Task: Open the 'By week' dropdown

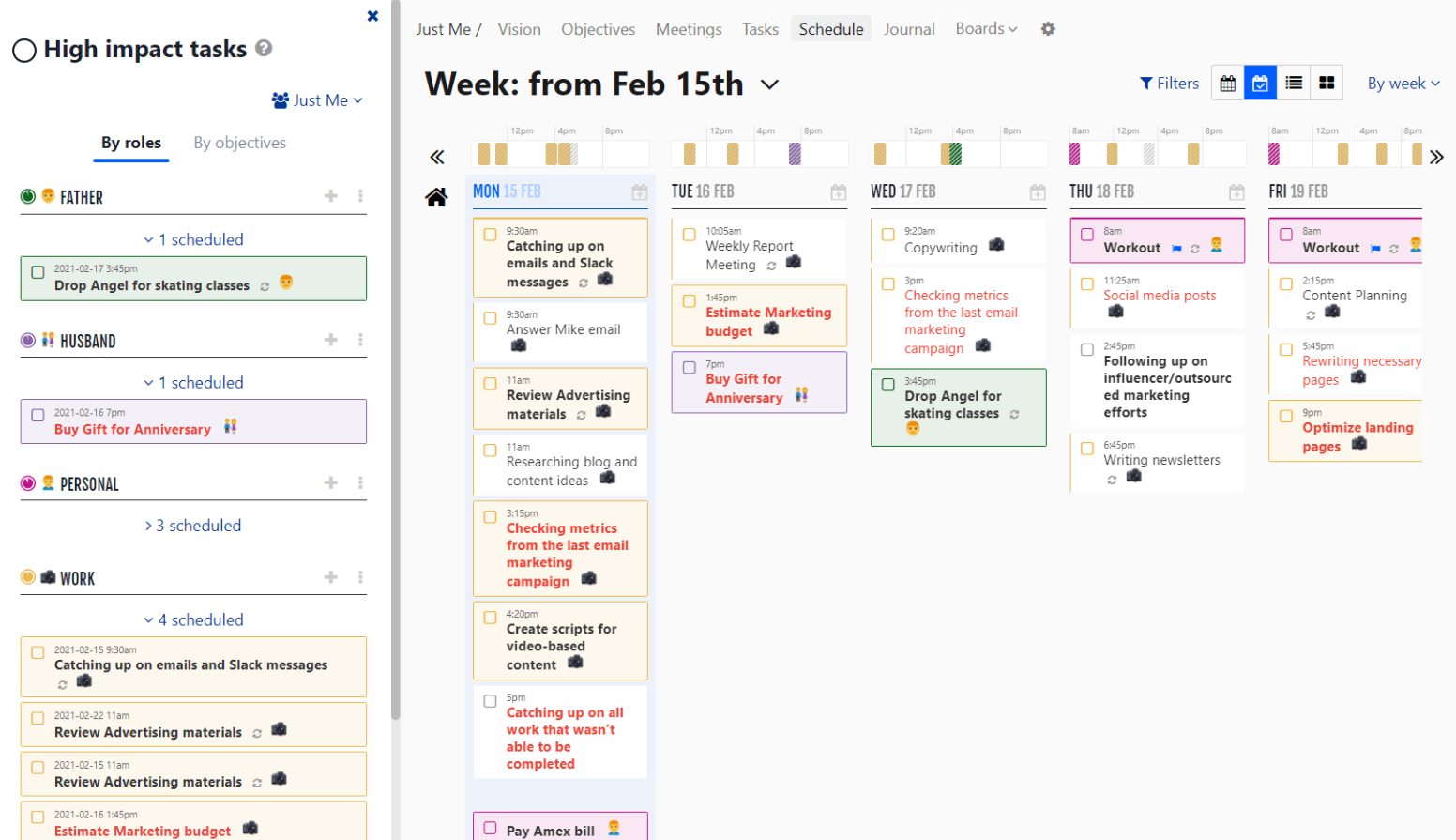Action: (1403, 83)
